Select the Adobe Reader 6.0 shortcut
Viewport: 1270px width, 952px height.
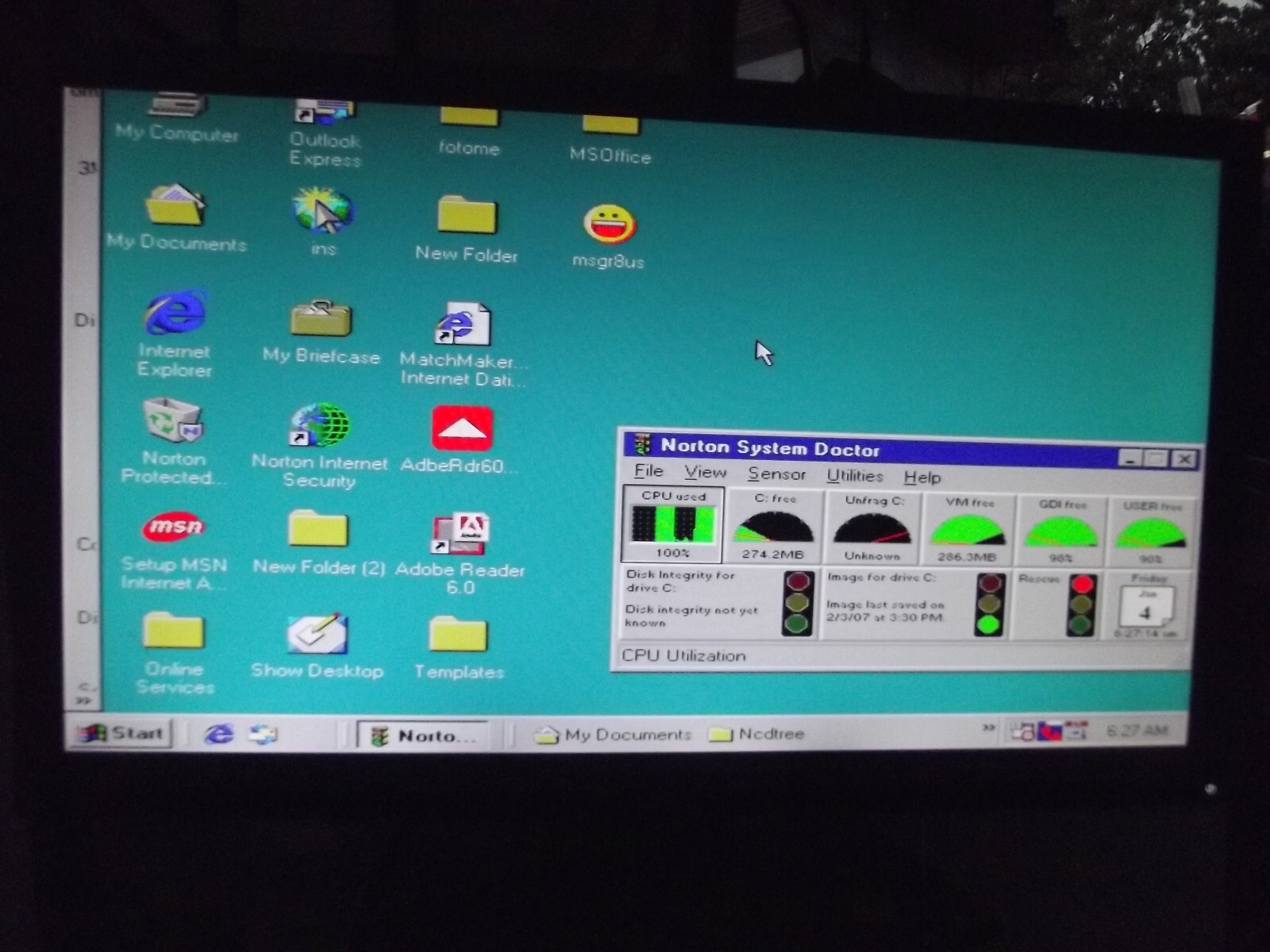(460, 555)
